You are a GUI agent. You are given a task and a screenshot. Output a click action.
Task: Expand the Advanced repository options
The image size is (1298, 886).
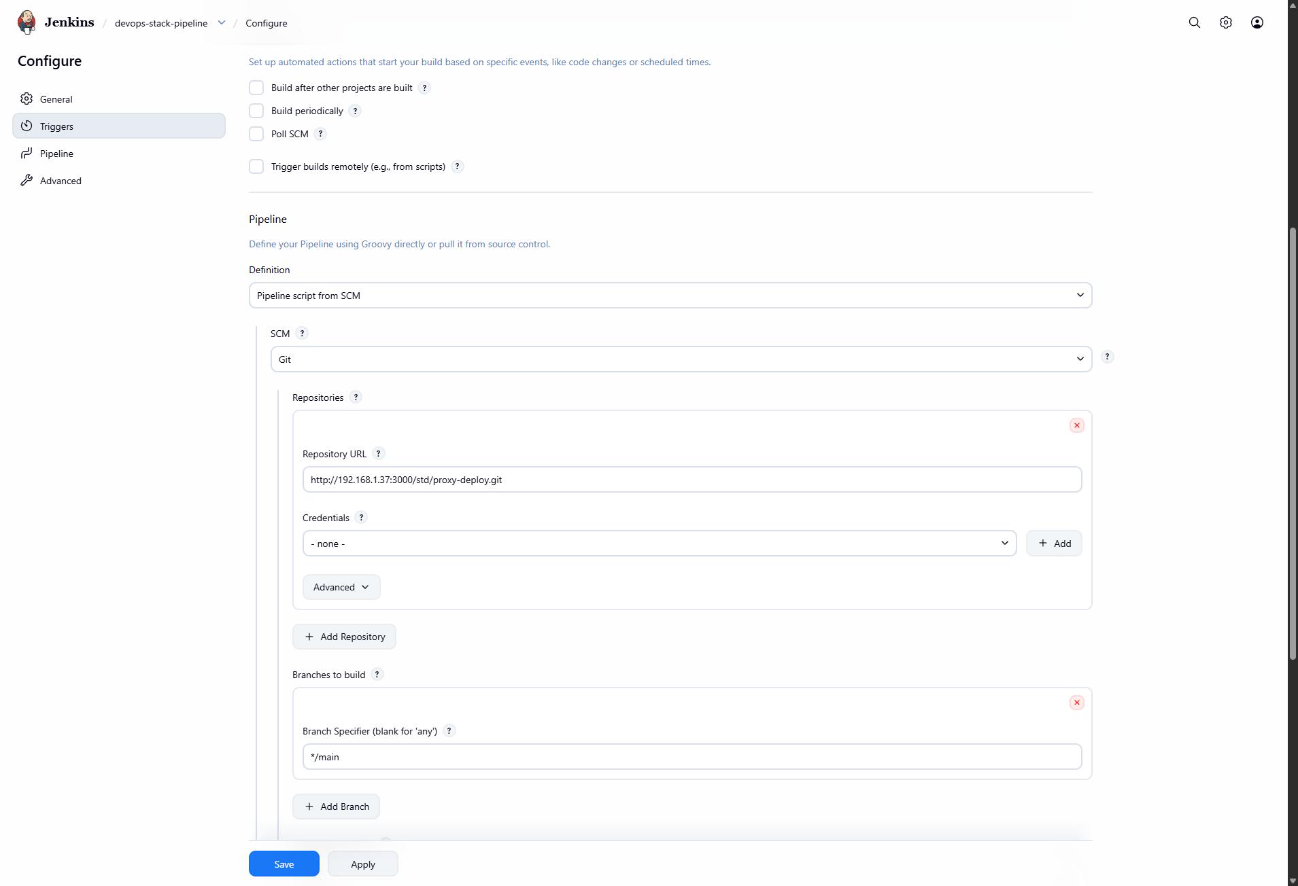coord(341,587)
